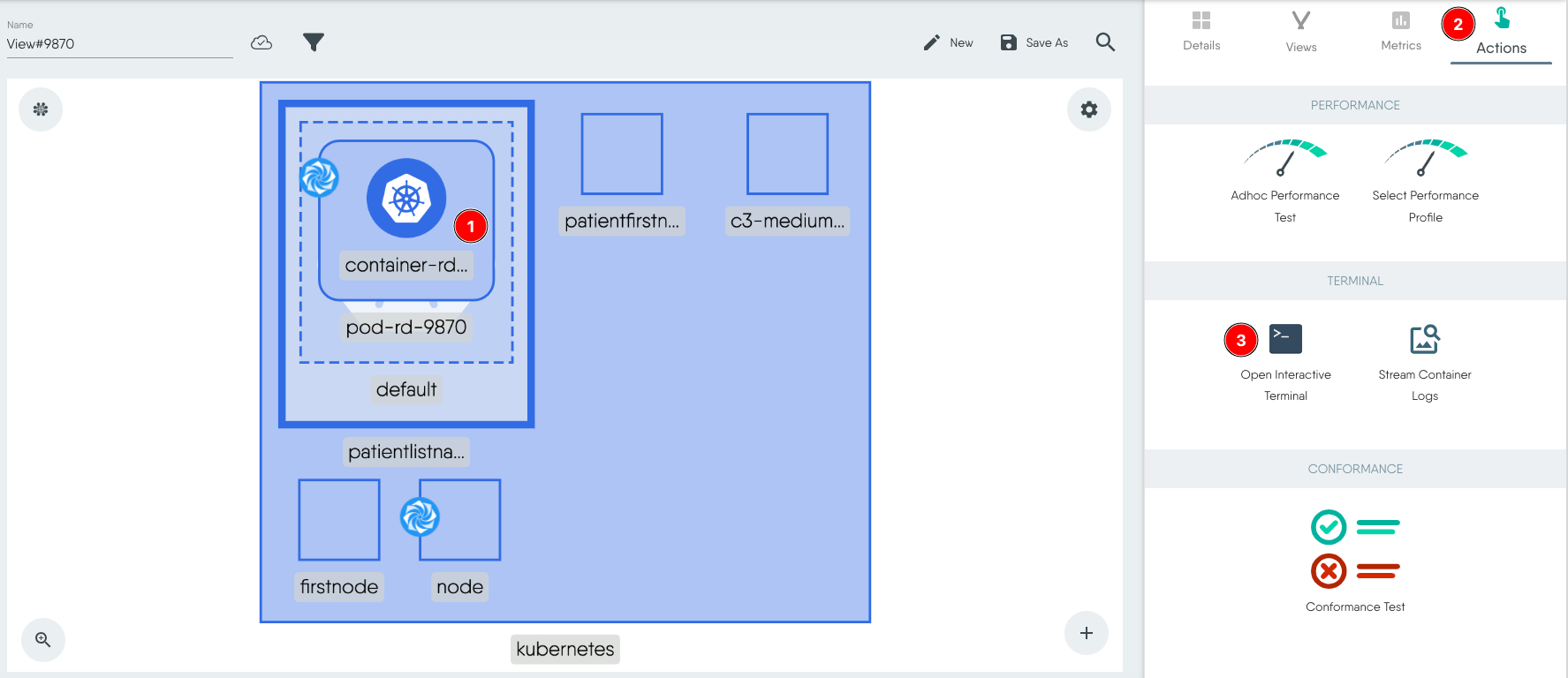This screenshot has height=678, width=1568.
Task: Switch to the Metrics tab
Action: [1401, 31]
